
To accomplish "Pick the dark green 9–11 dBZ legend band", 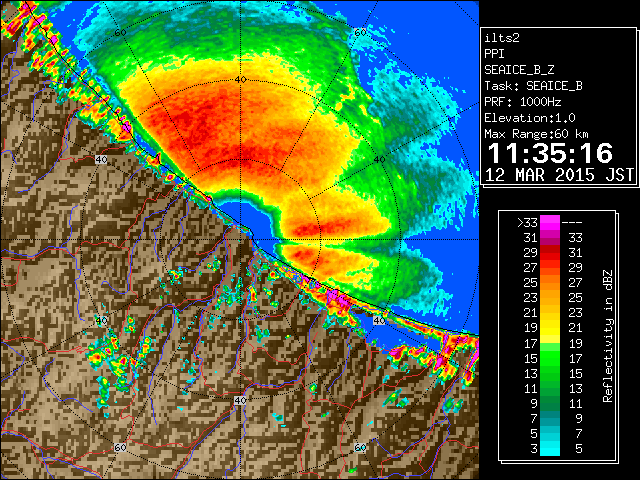I will pyautogui.click(x=550, y=403).
